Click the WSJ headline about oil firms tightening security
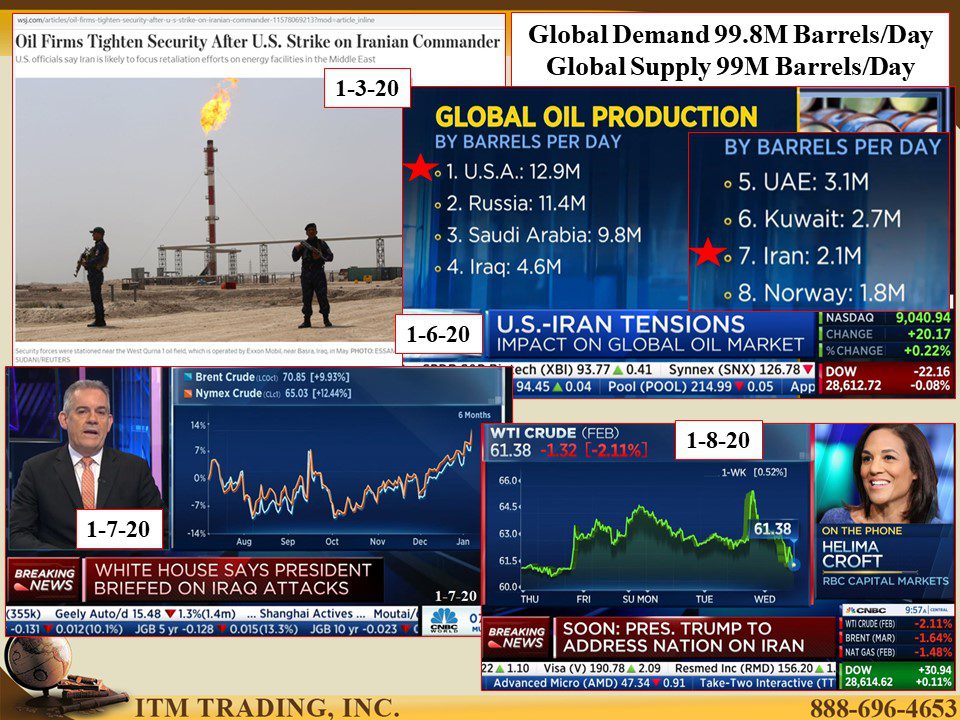The image size is (960, 720). [x=257, y=42]
